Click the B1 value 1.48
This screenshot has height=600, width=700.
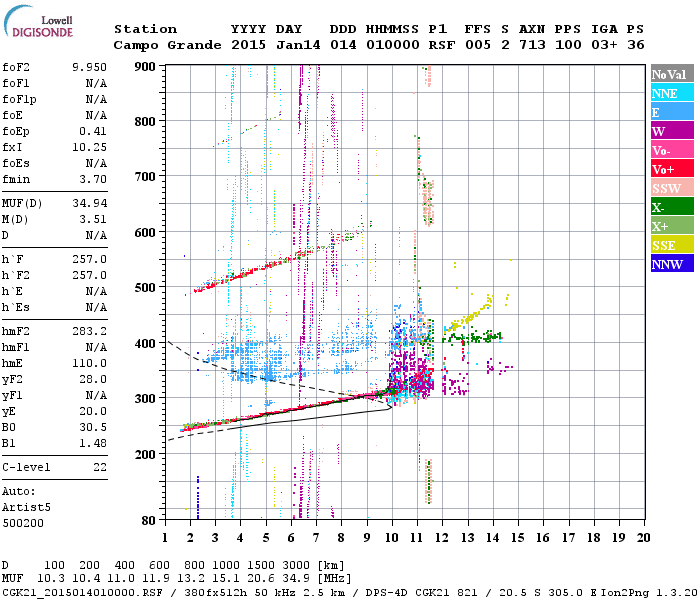pos(93,443)
